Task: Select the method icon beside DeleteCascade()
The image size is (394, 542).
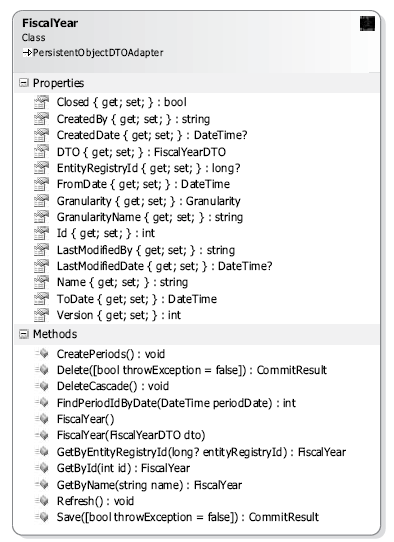Action: 41,386
